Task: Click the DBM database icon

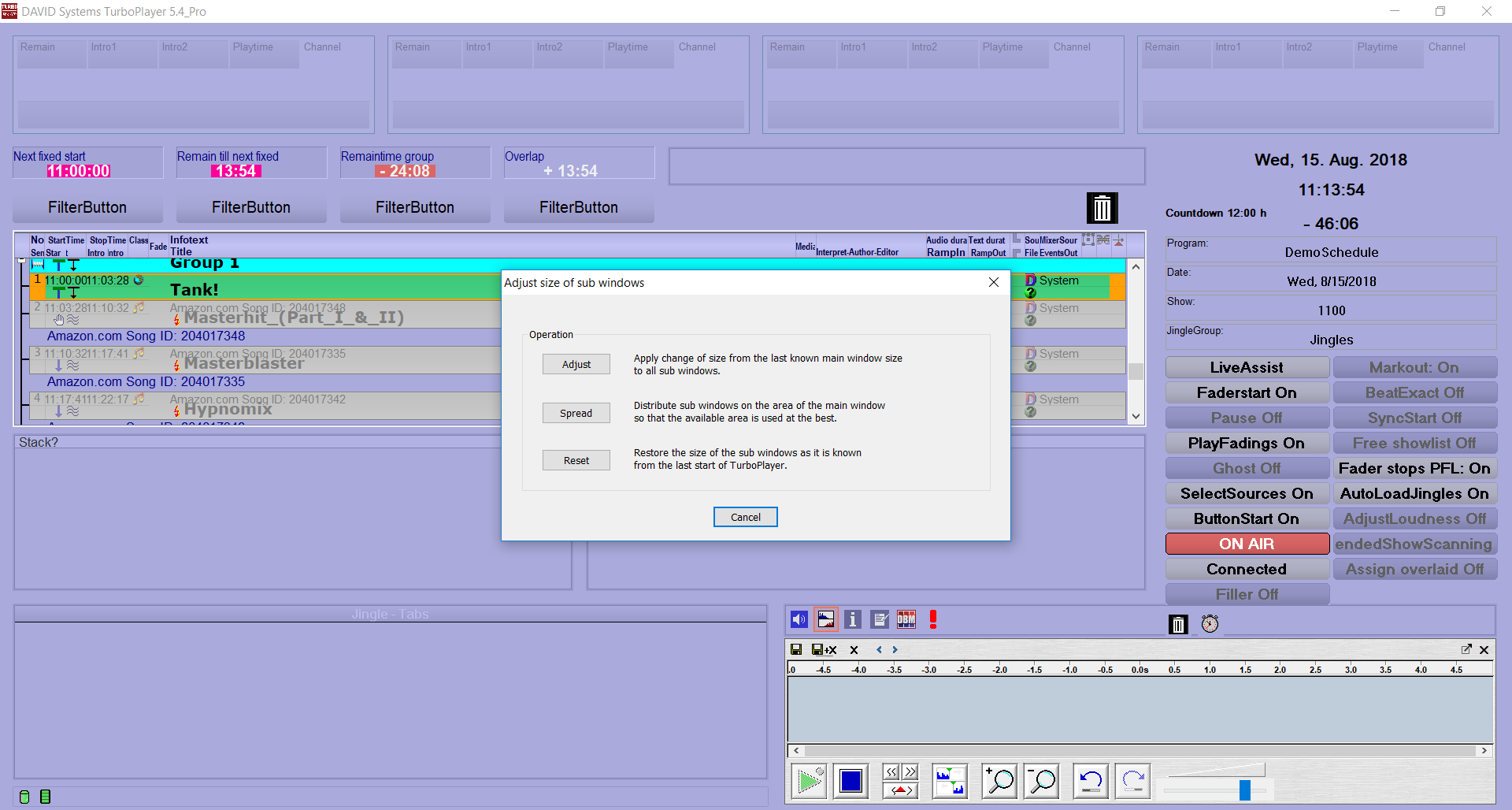Action: click(906, 620)
